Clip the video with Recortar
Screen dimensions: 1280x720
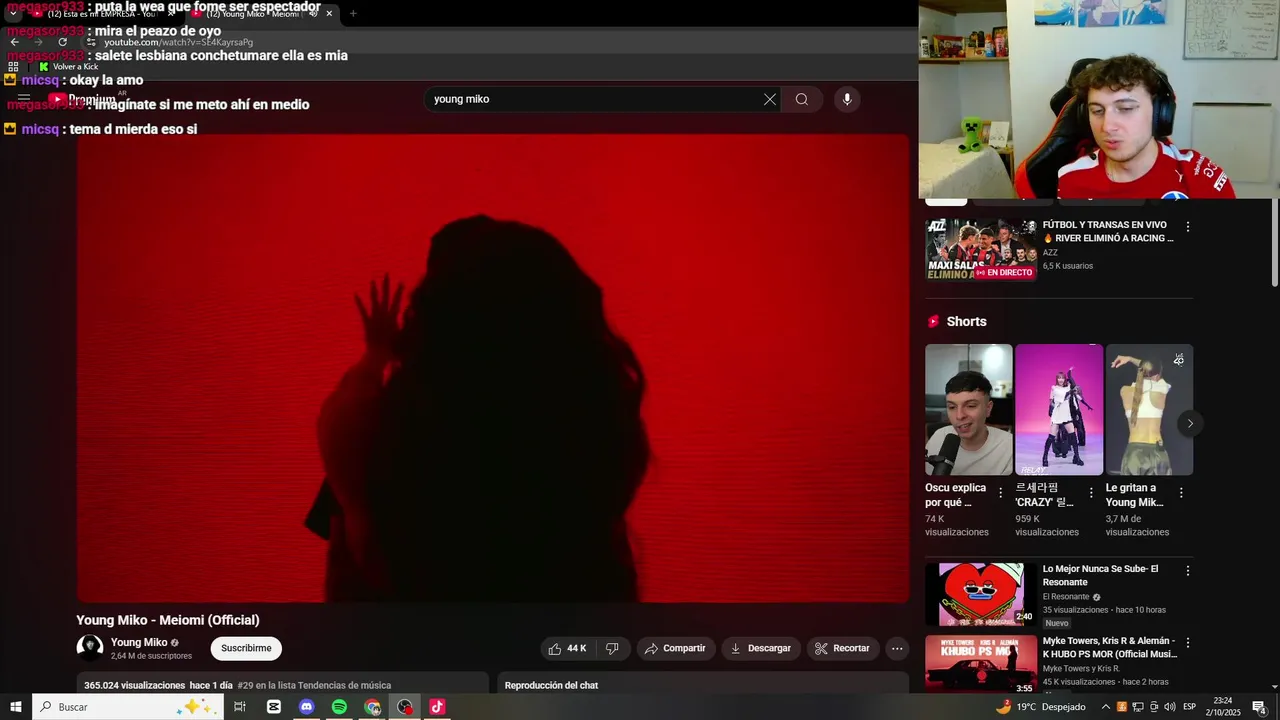click(843, 648)
